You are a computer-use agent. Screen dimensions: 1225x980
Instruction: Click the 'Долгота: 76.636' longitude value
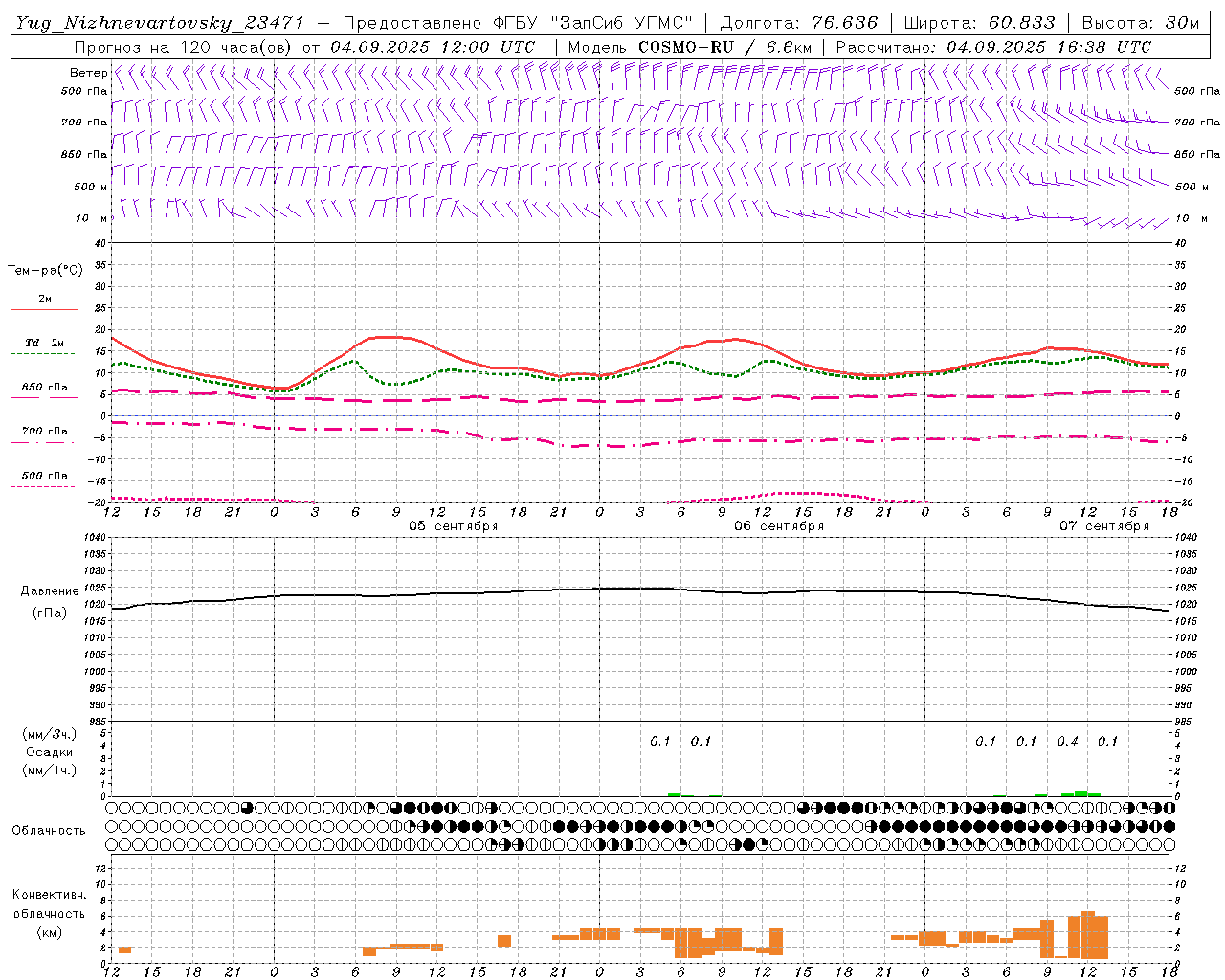pos(798,23)
